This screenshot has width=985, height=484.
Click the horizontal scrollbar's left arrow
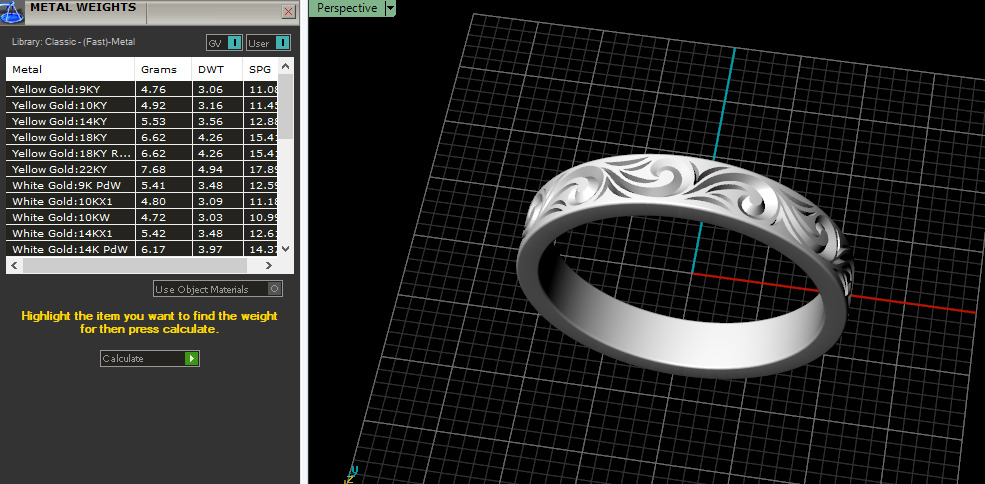pos(14,266)
